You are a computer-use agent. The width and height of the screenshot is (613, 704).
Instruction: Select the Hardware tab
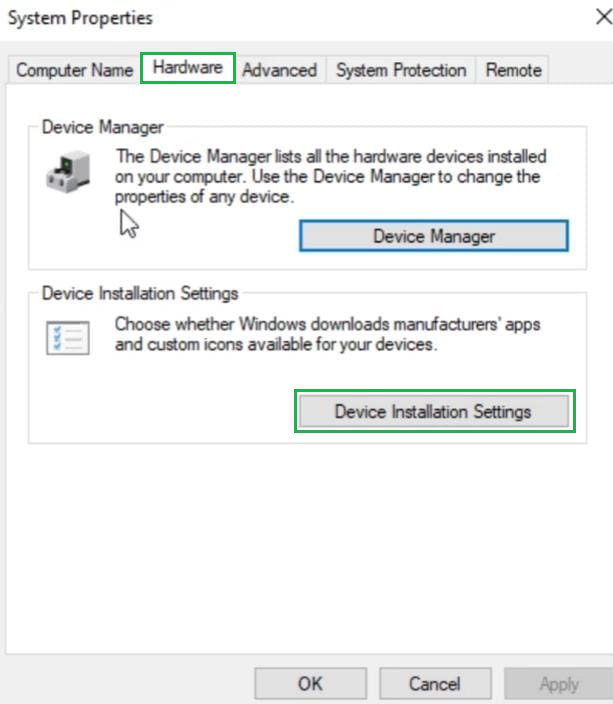pos(188,69)
